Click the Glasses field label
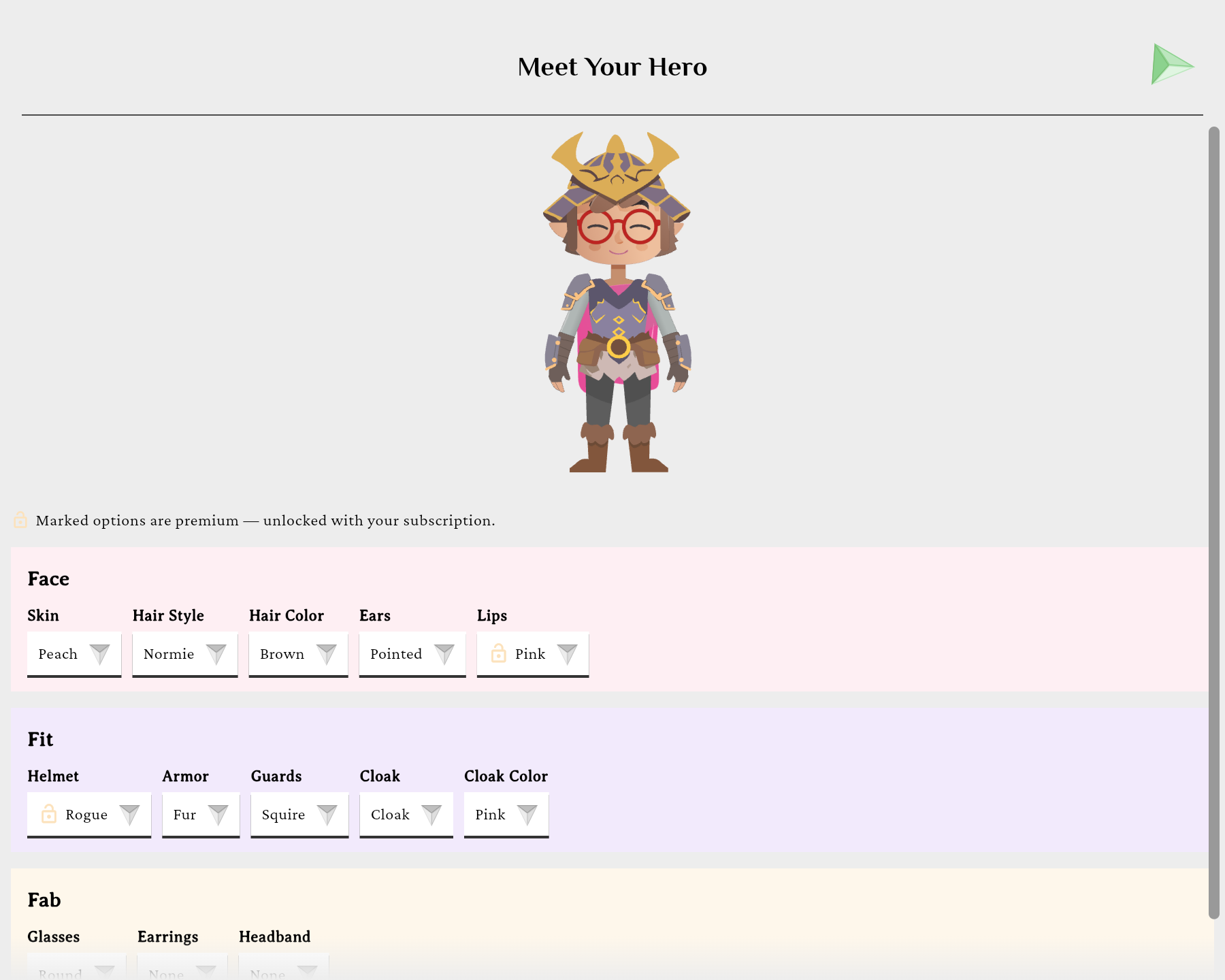The height and width of the screenshot is (980, 1225). (x=54, y=936)
